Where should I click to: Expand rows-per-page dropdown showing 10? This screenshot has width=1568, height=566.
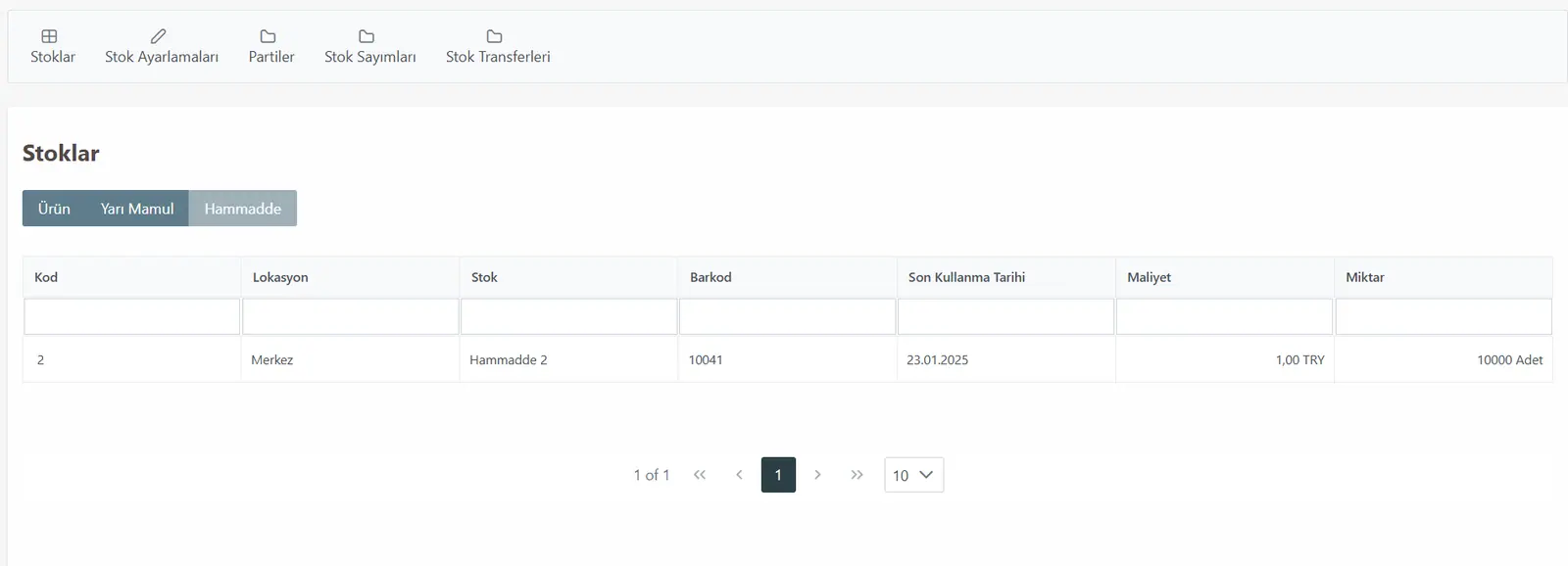(913, 475)
